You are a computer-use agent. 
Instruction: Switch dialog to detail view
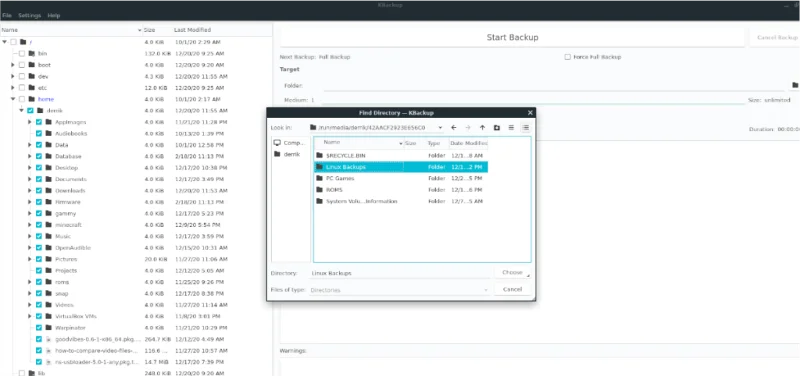526,128
